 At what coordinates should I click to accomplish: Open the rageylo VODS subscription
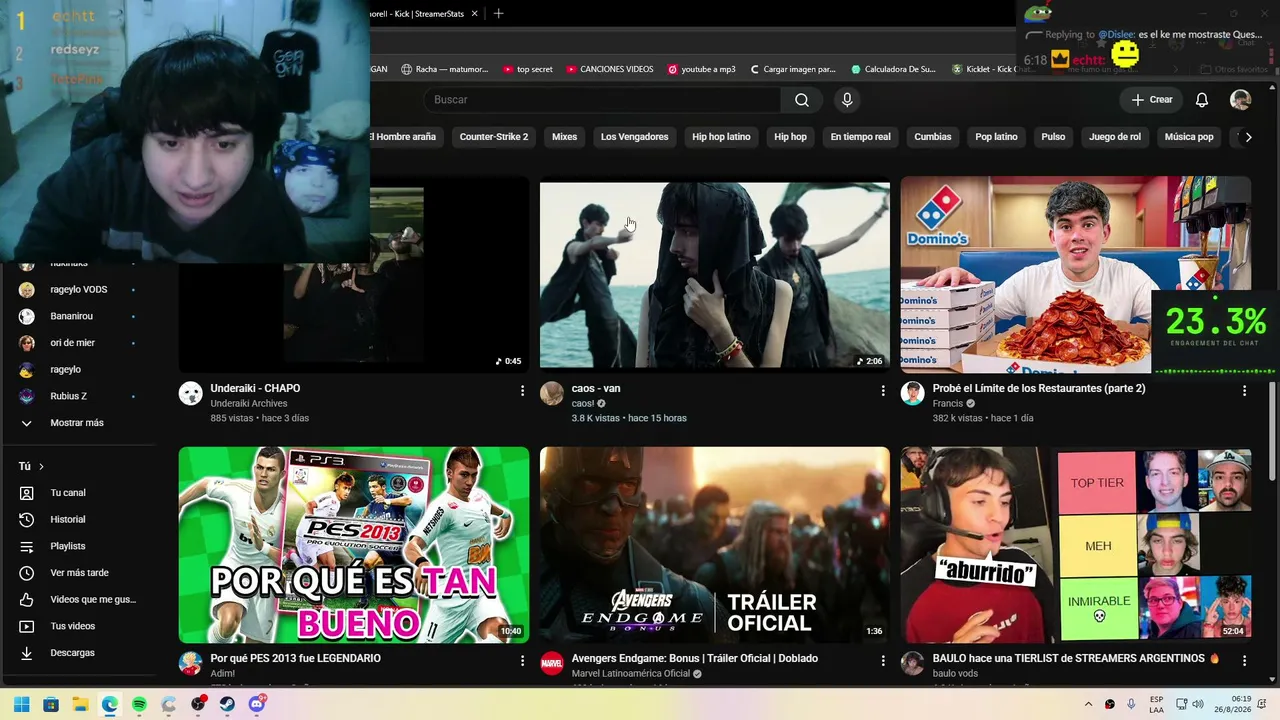pyautogui.click(x=80, y=290)
